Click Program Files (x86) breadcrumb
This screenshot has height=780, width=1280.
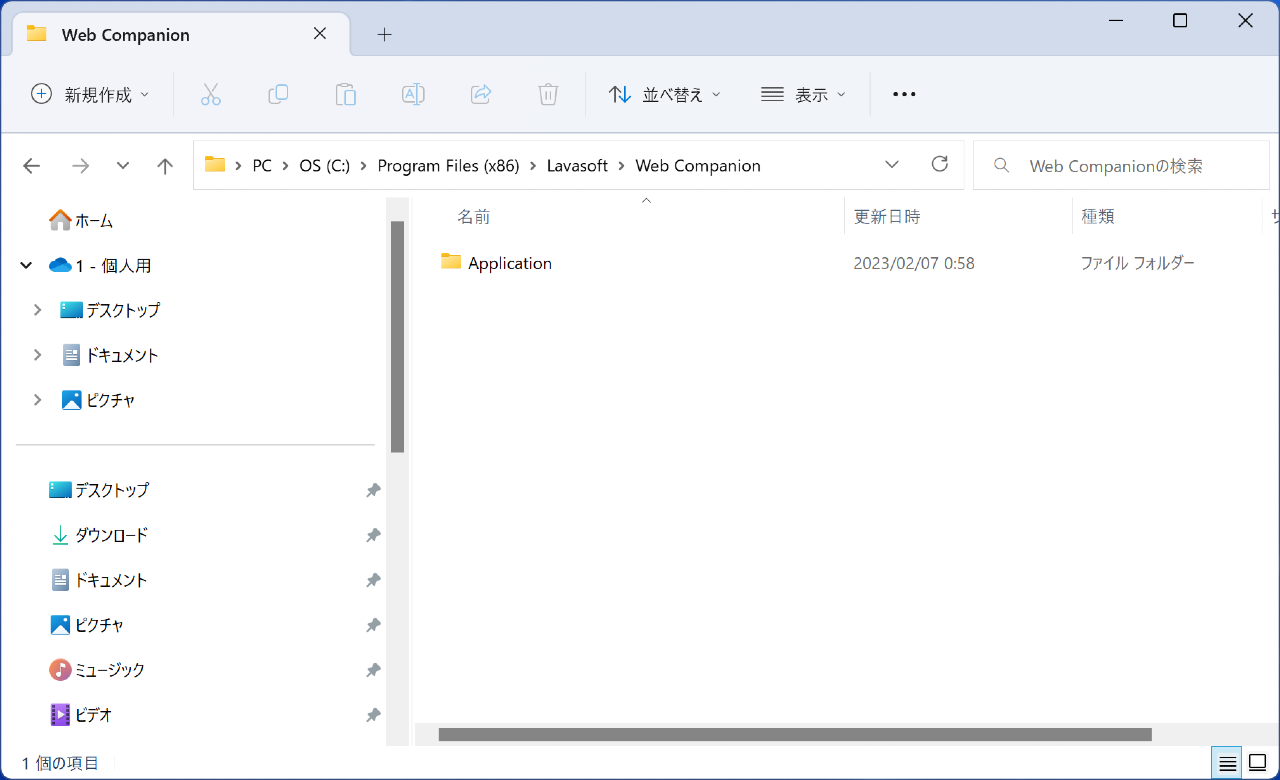point(448,166)
